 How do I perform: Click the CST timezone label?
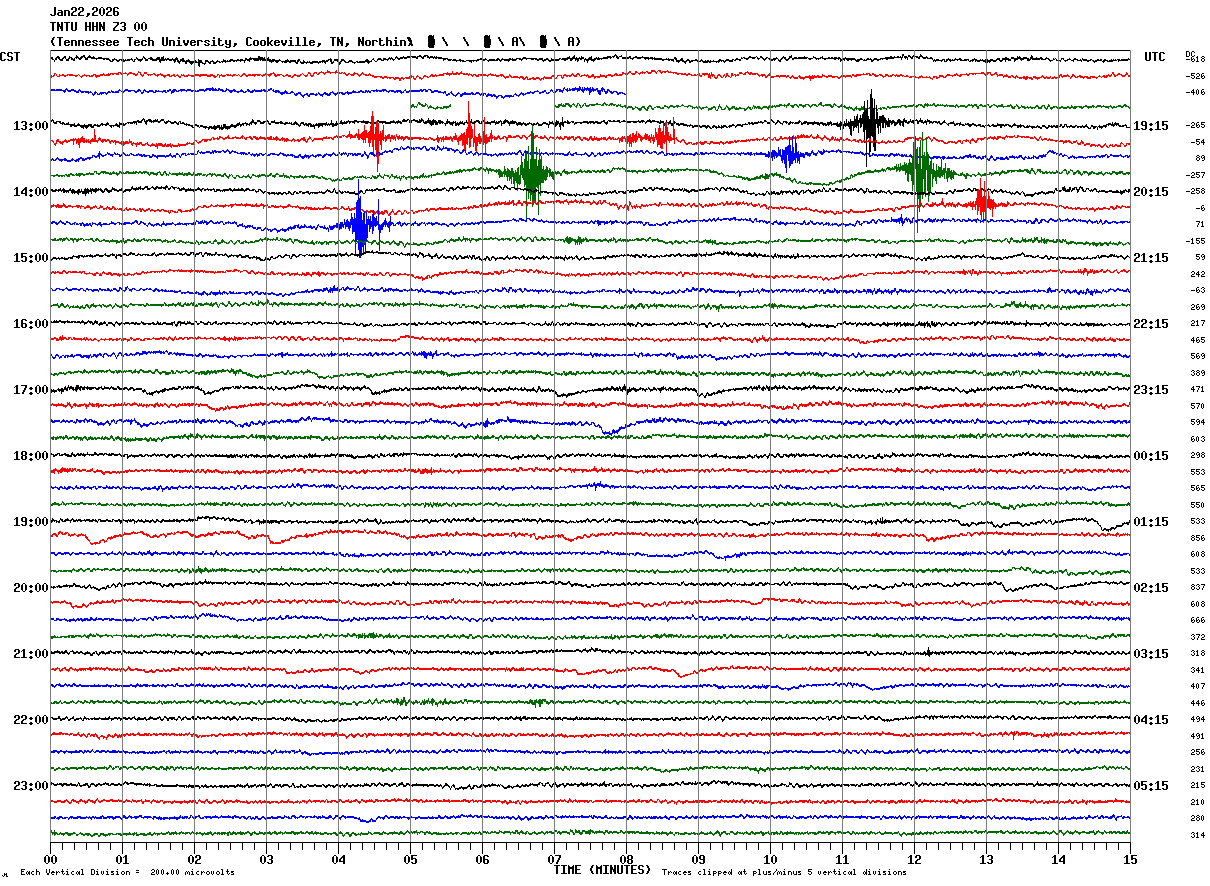click(10, 57)
